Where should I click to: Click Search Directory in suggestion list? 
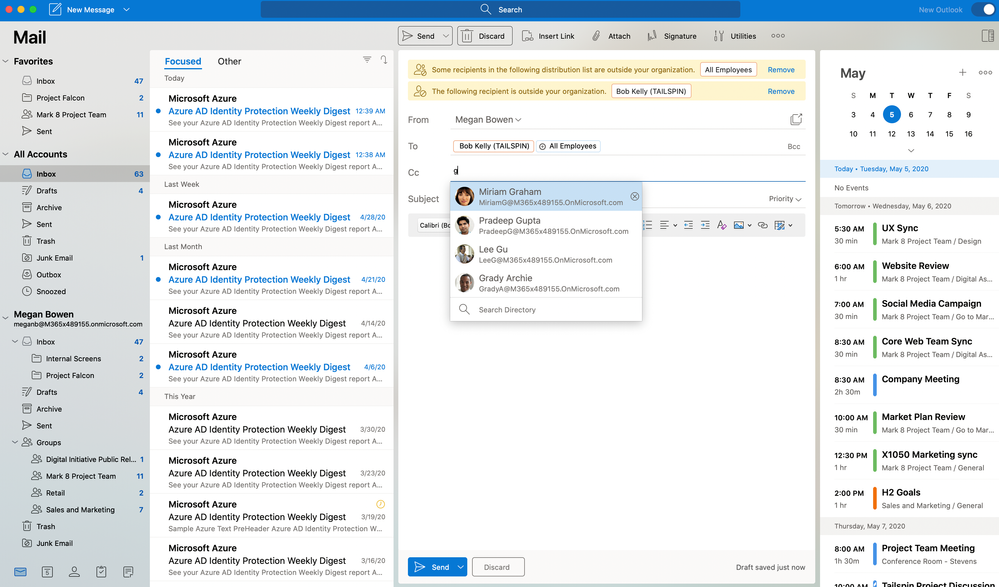click(x=546, y=310)
